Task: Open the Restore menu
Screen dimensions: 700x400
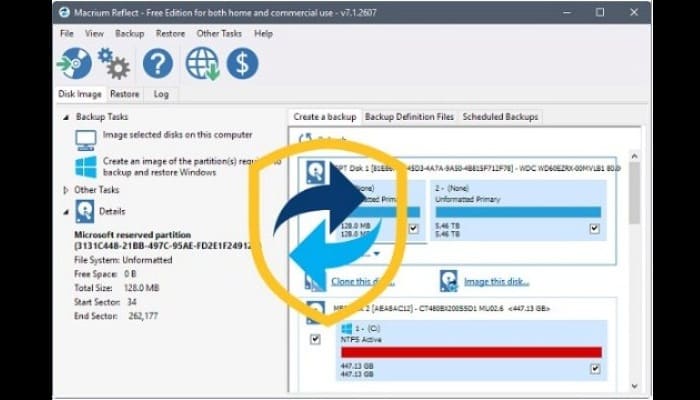Action: (x=170, y=33)
